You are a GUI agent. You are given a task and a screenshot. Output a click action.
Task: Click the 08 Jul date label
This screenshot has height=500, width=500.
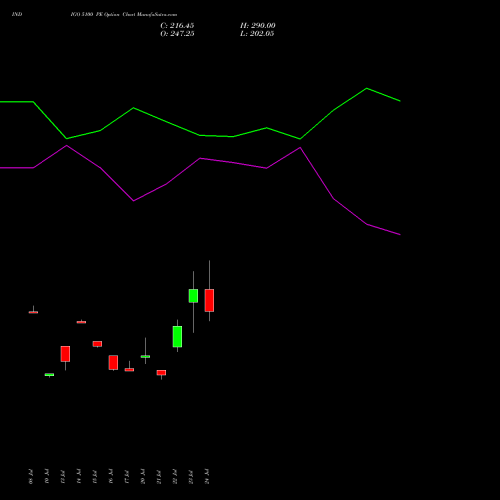31,476
